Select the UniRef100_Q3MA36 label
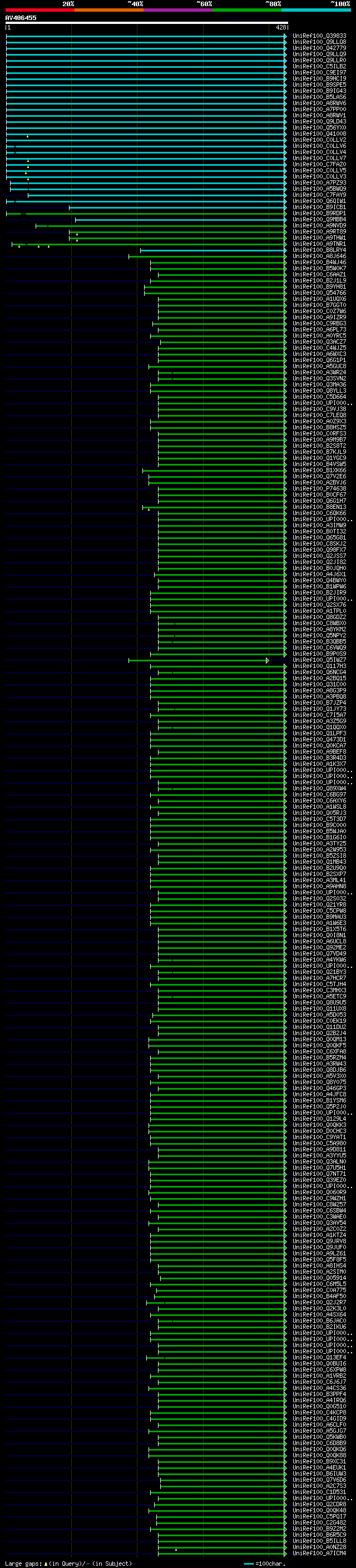The height and width of the screenshot is (1568, 356). click(x=319, y=385)
